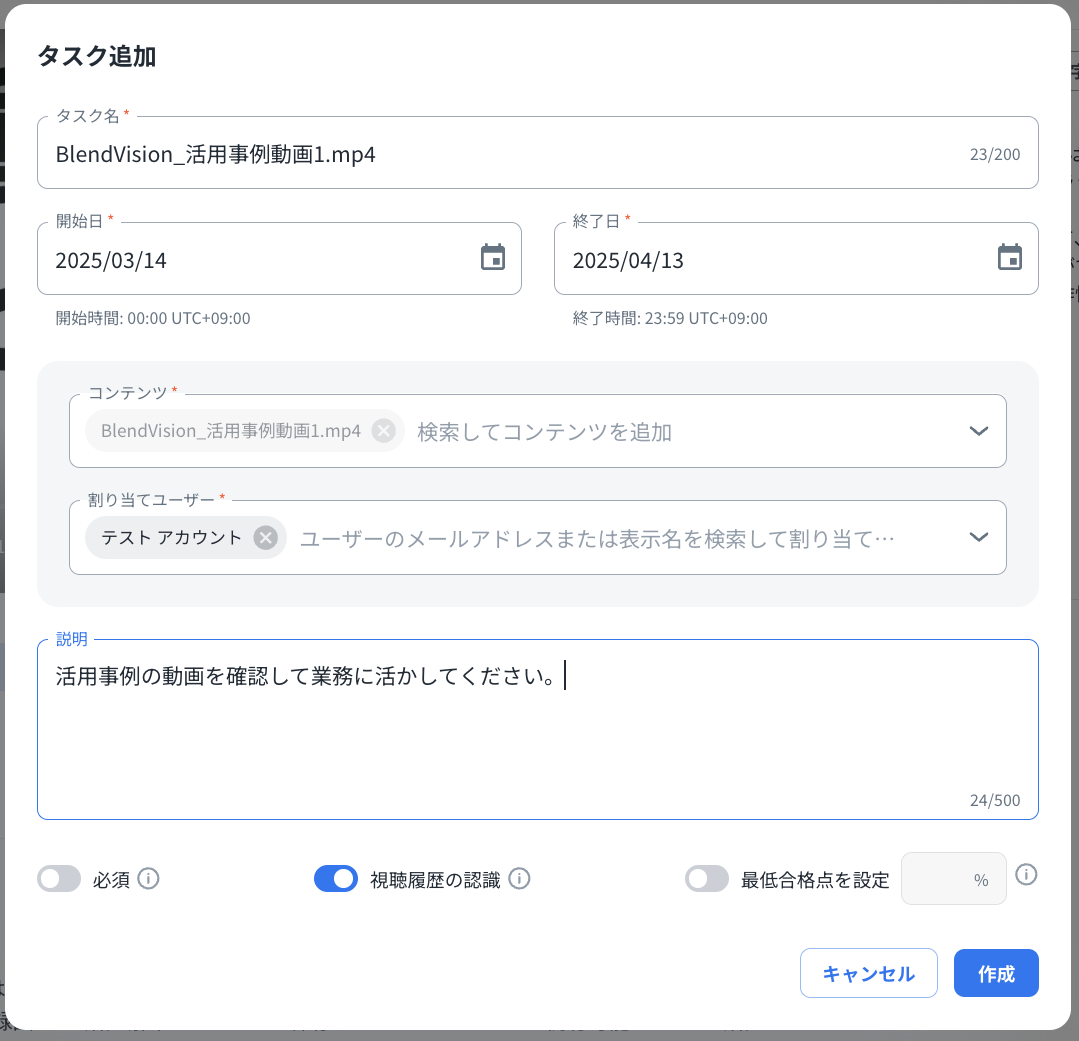The height and width of the screenshot is (1041, 1079).
Task: Enable the 必須 toggle switch
Action: 59,879
